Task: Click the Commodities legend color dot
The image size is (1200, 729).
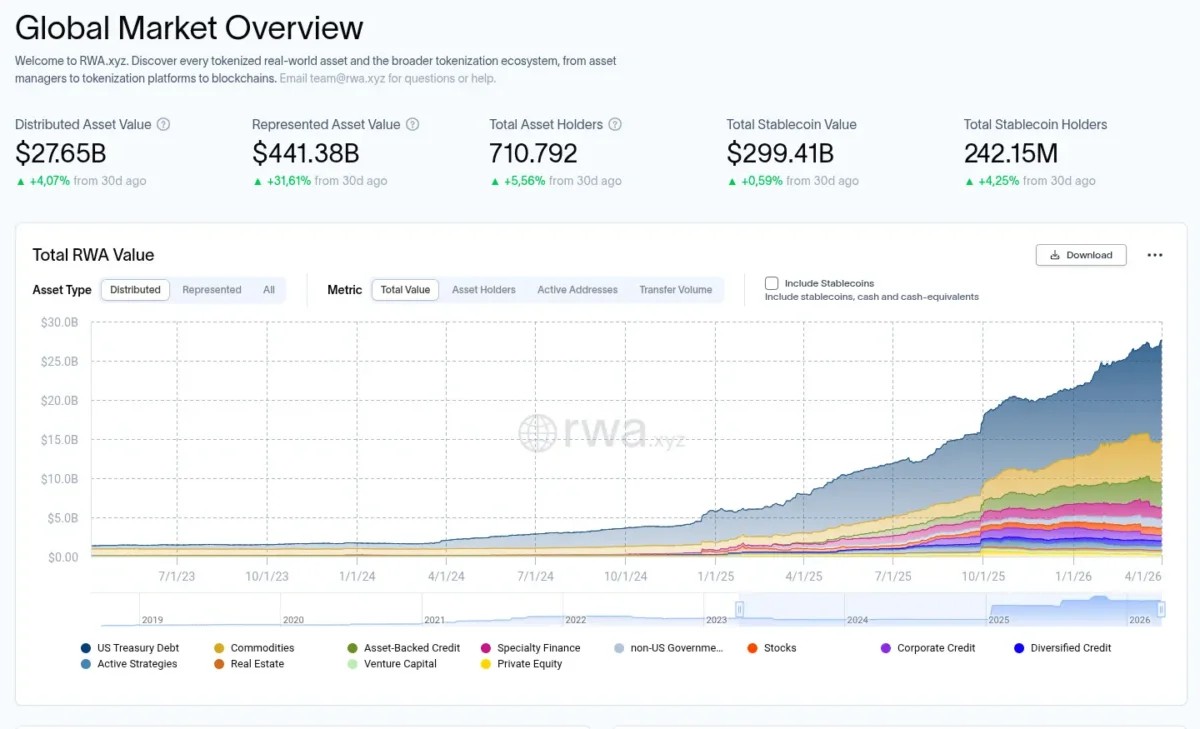Action: [219, 648]
